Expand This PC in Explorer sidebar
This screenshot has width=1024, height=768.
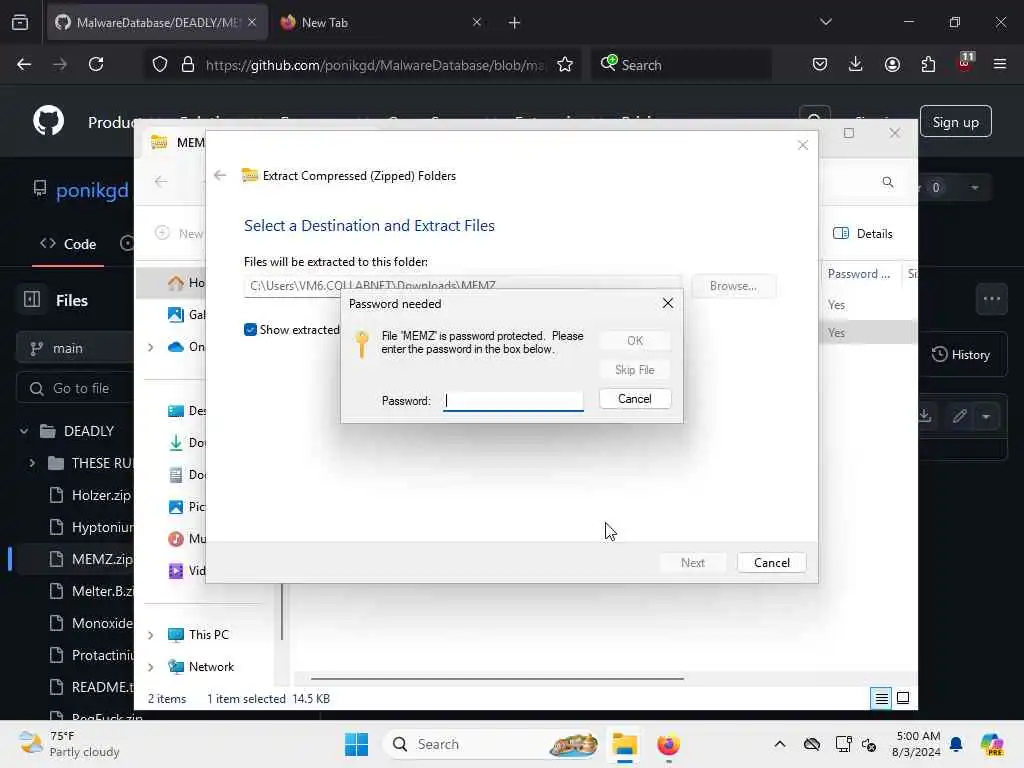point(151,635)
